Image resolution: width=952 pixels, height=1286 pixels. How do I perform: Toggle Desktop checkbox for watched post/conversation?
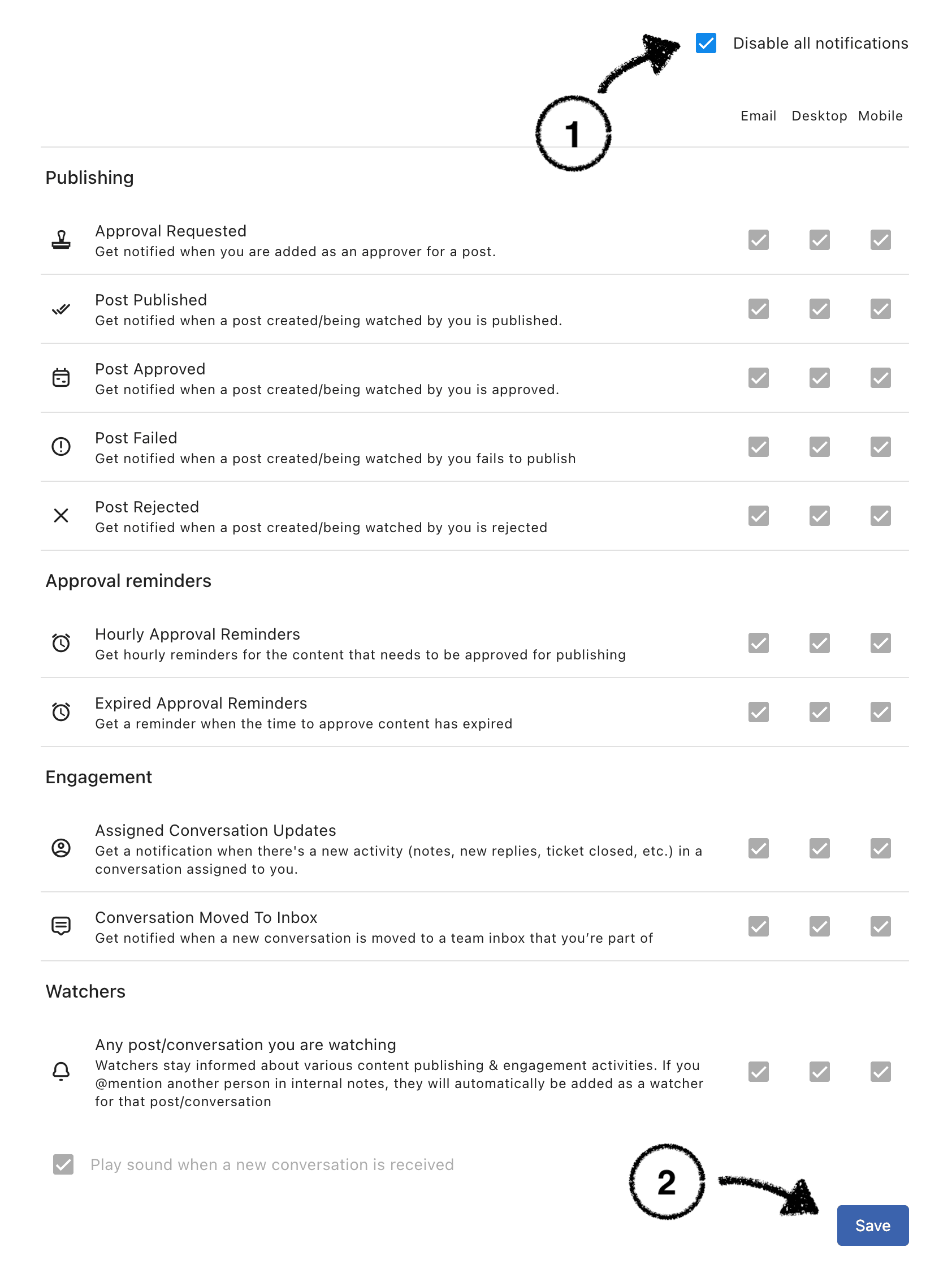pos(820,1072)
